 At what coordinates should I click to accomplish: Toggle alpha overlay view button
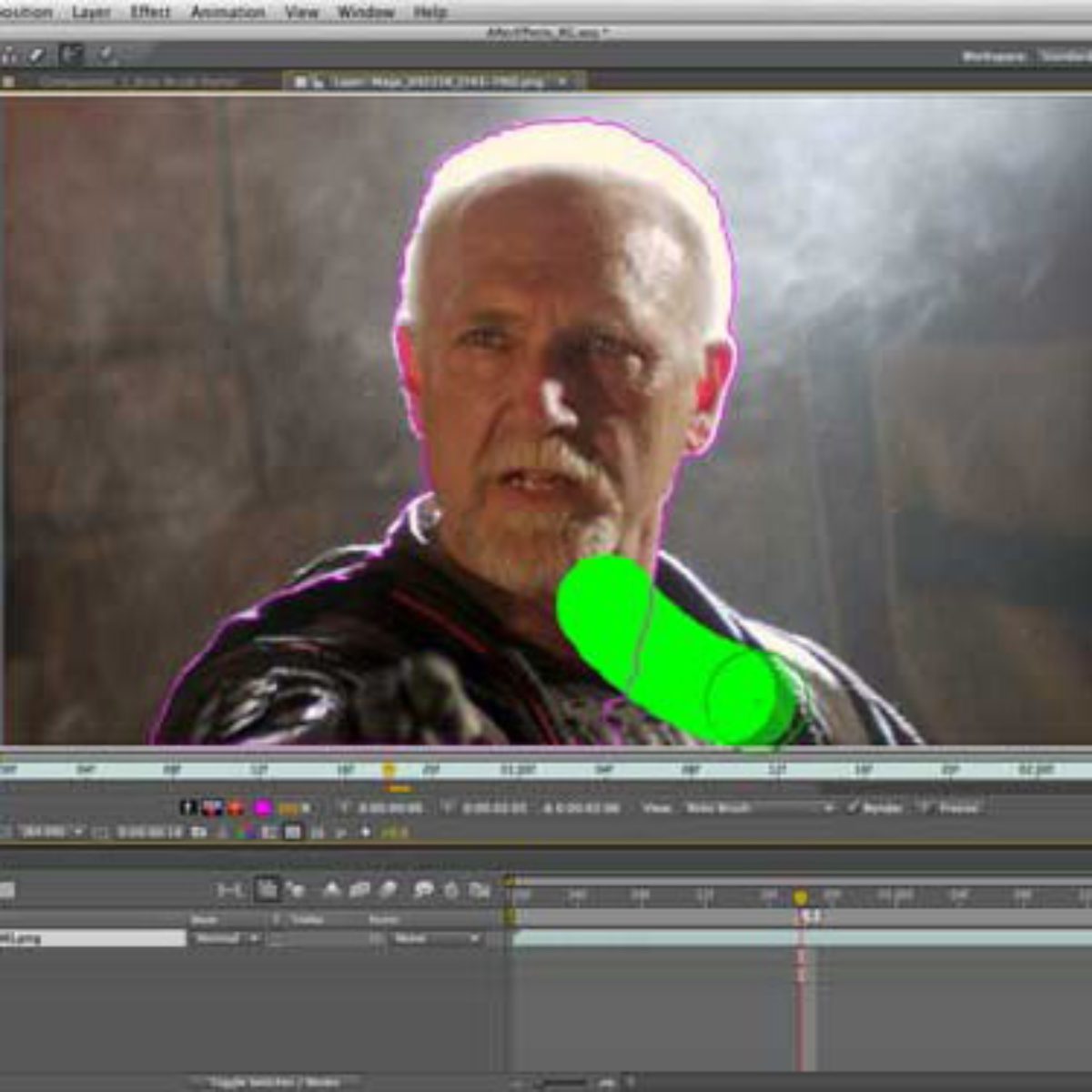click(236, 807)
